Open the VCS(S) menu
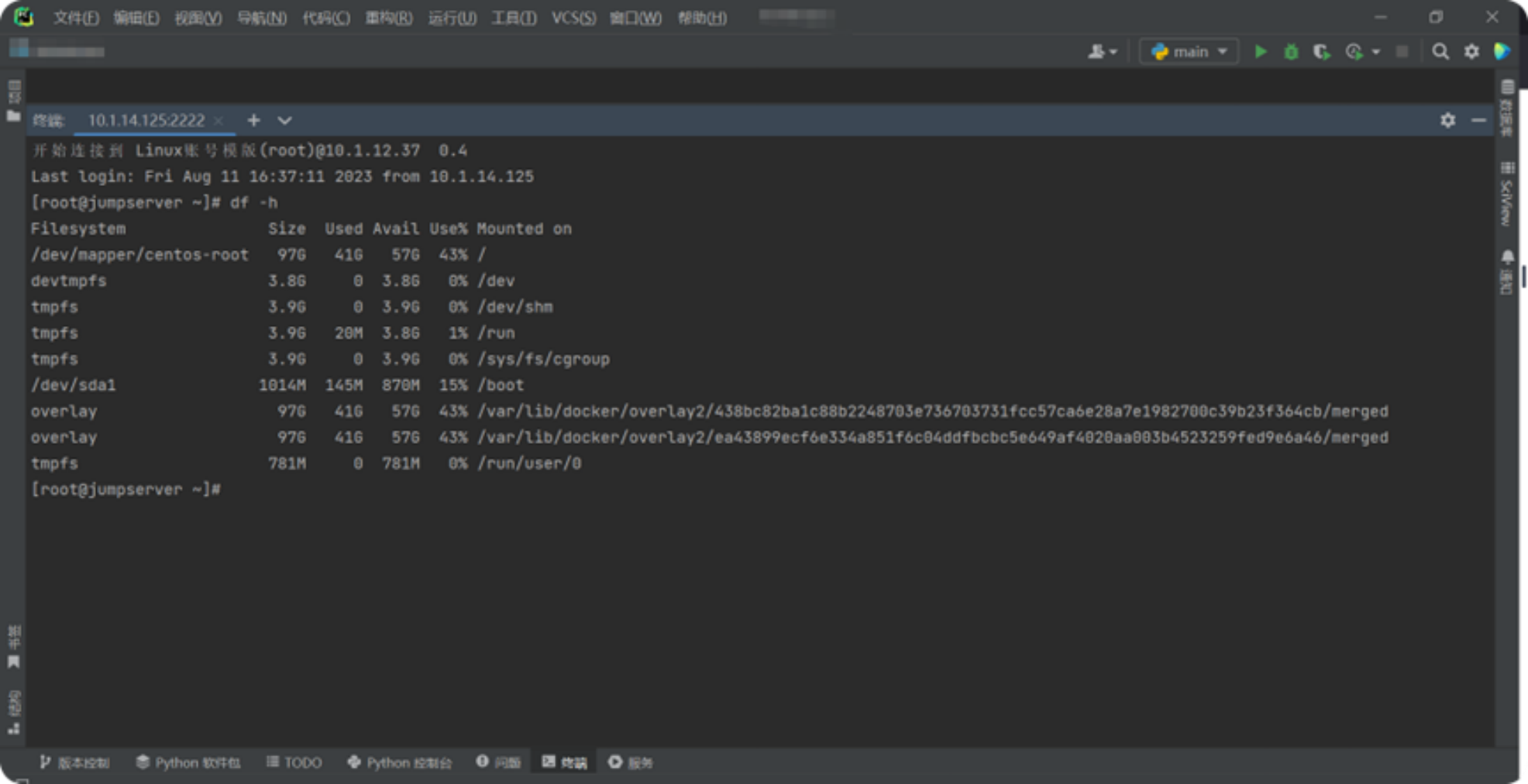Screen dimensions: 1528x784 coord(573,18)
